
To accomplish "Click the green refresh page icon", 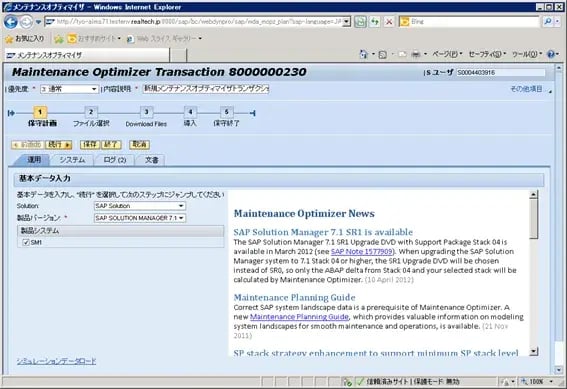I will (375, 22).
